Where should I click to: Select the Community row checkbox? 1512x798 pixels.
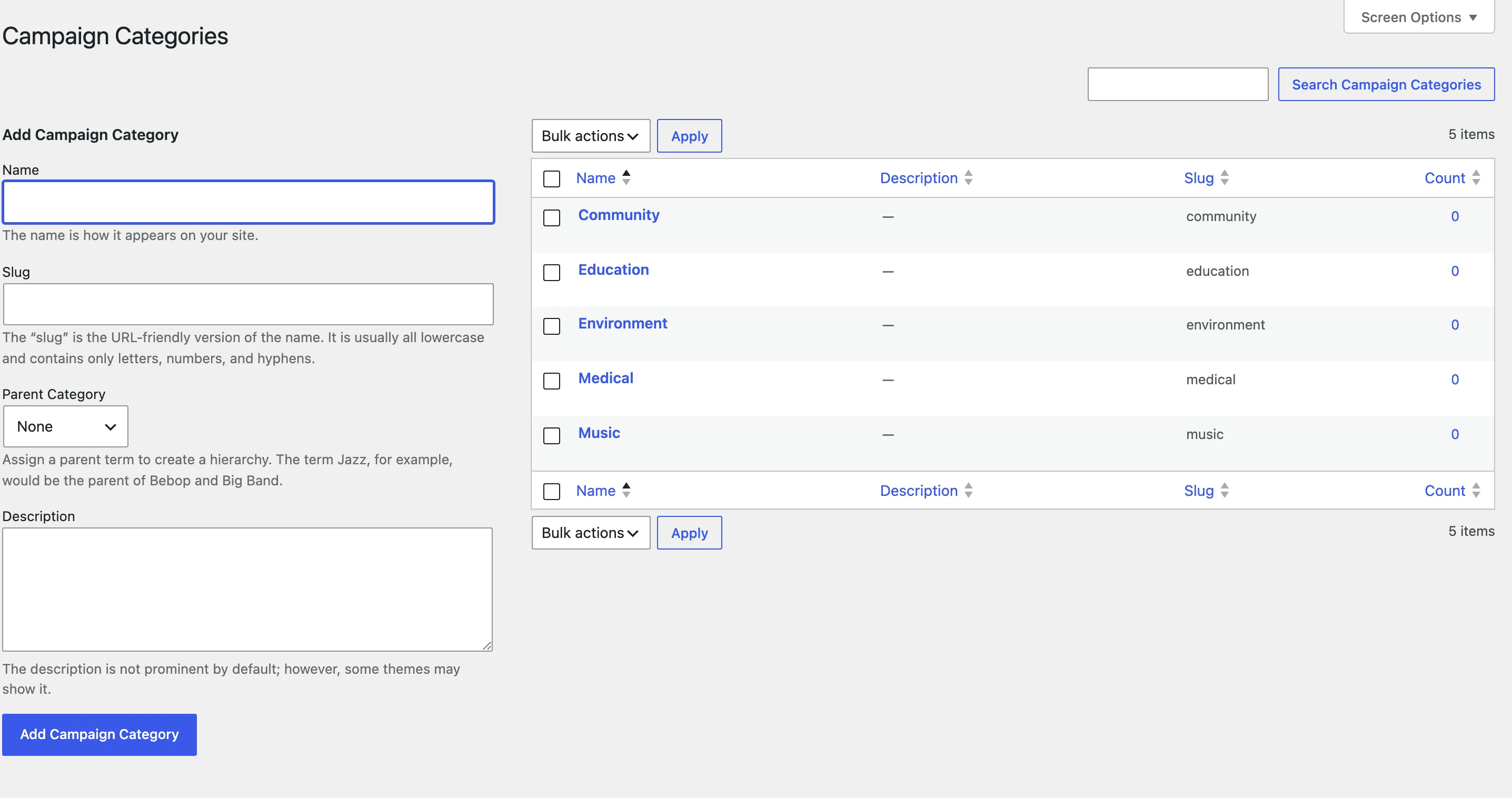pyautogui.click(x=552, y=218)
